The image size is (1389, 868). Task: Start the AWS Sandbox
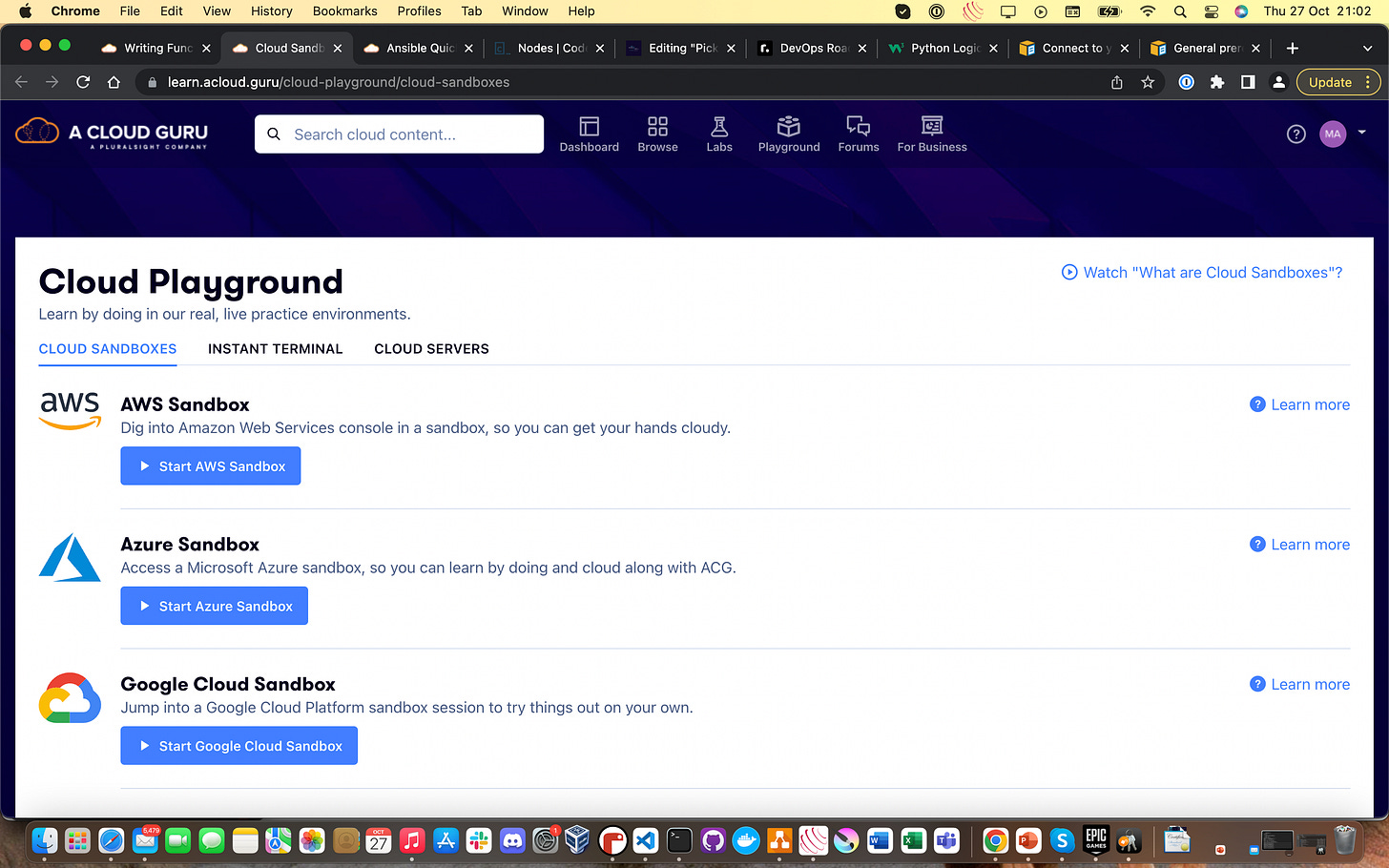pyautogui.click(x=211, y=466)
